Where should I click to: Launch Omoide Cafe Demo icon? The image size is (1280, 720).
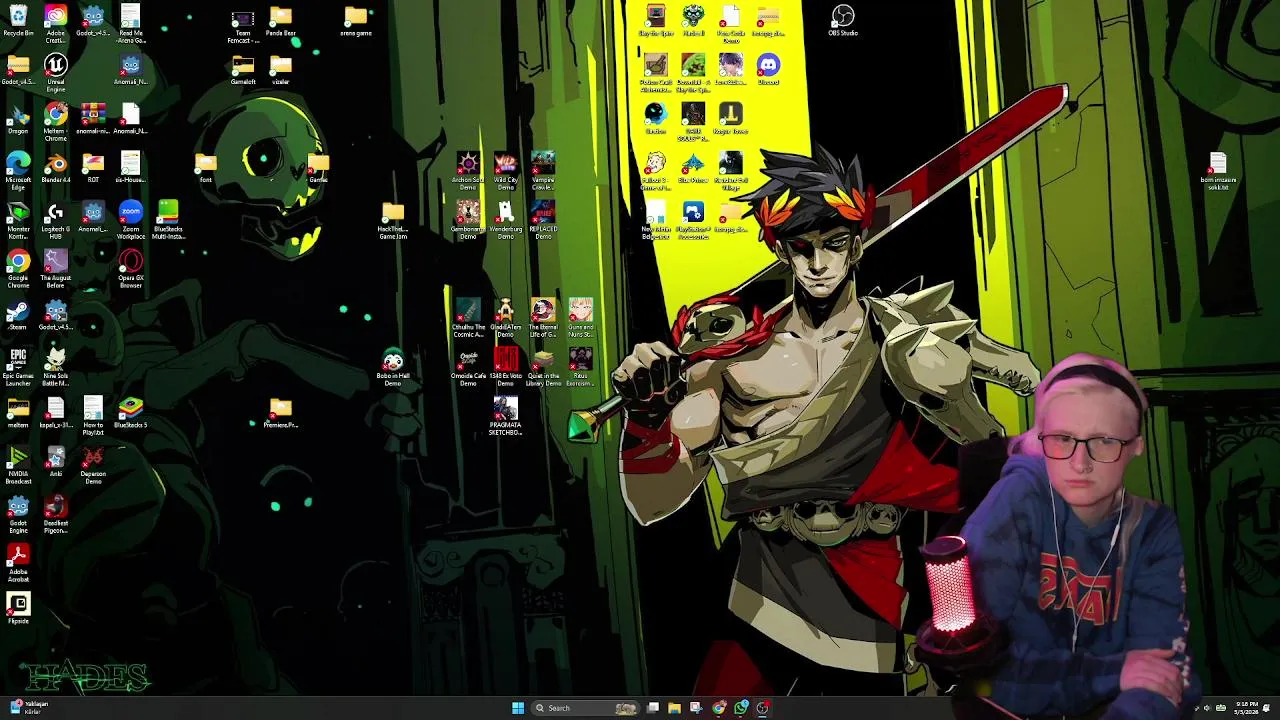[x=468, y=367]
